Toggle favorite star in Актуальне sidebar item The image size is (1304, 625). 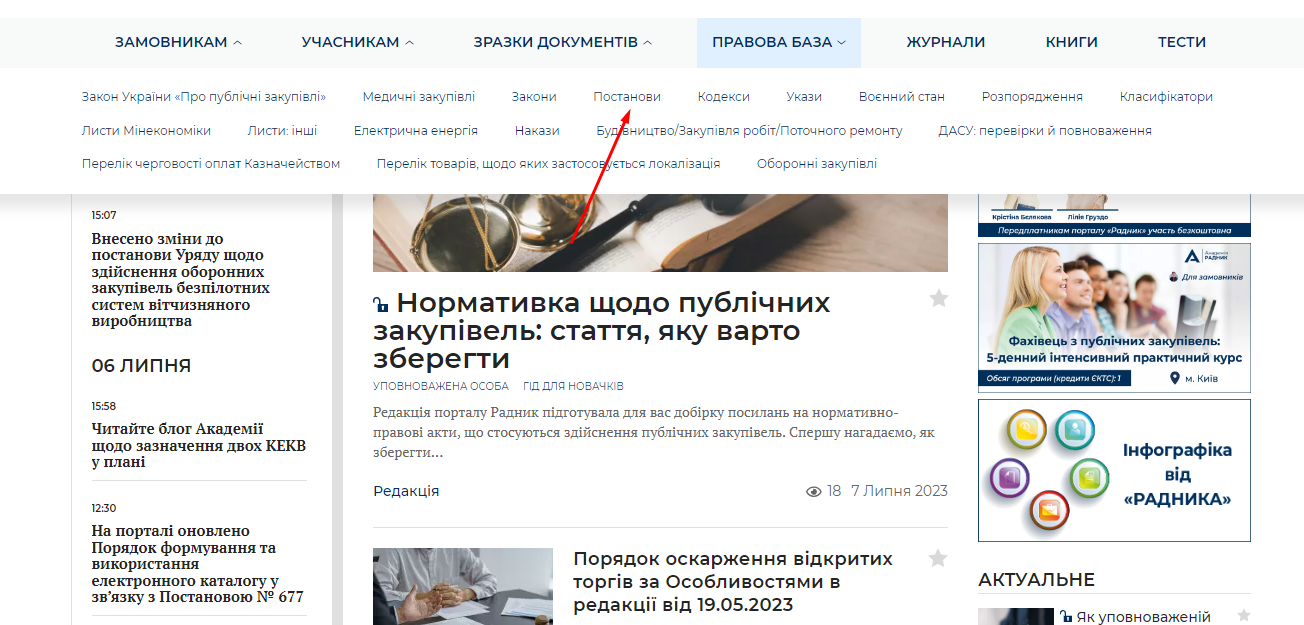pyautogui.click(x=1243, y=616)
